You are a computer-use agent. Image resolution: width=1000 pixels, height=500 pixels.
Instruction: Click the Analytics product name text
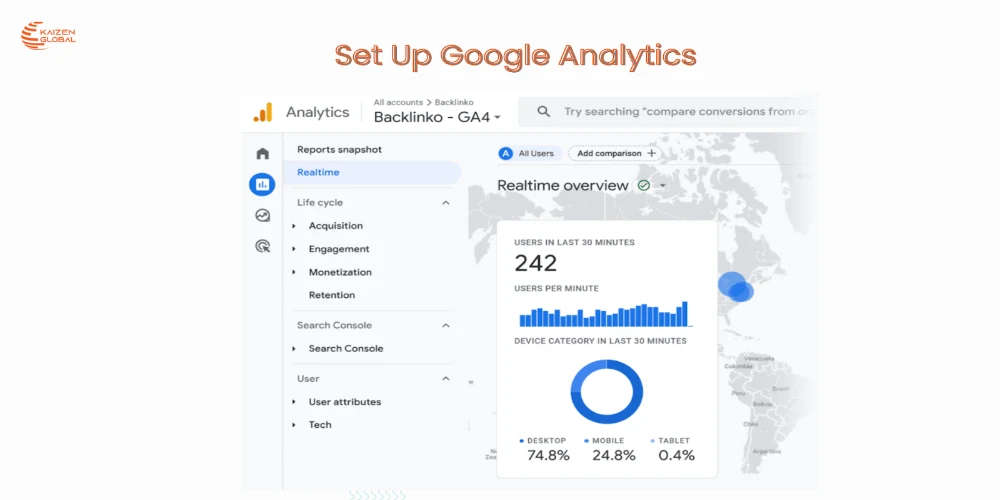point(317,112)
